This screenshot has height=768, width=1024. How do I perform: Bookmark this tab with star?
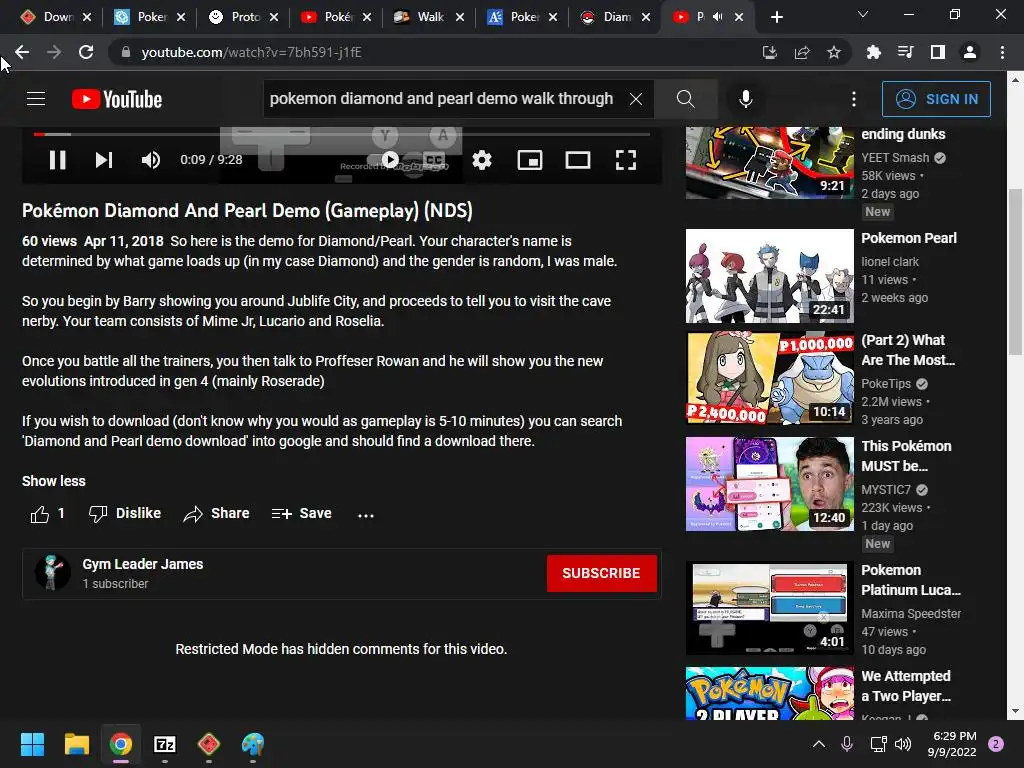[834, 52]
